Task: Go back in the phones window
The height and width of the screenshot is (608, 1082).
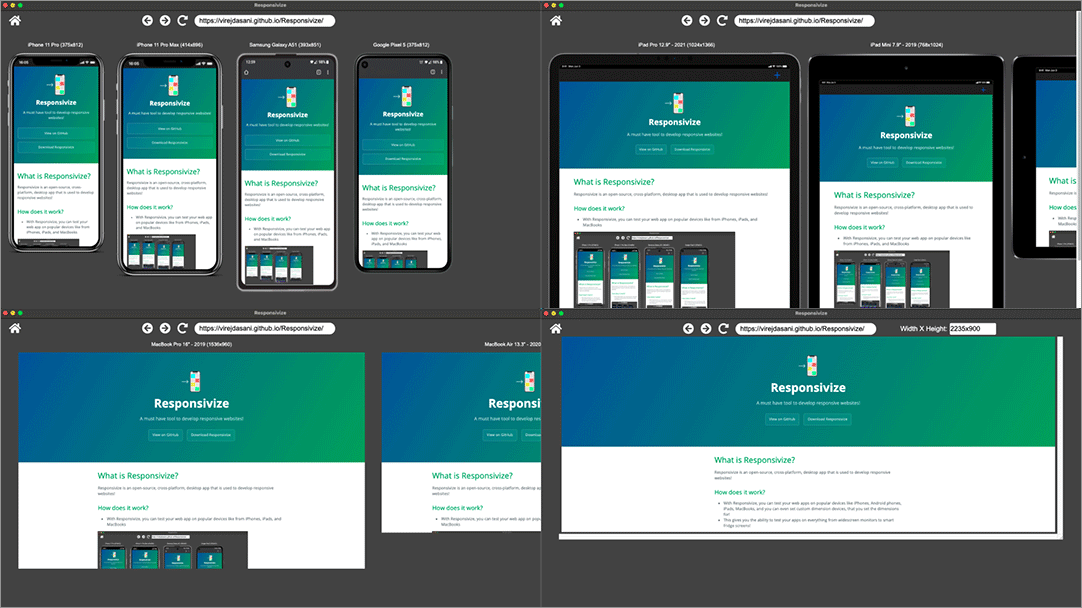Action: 147,21
